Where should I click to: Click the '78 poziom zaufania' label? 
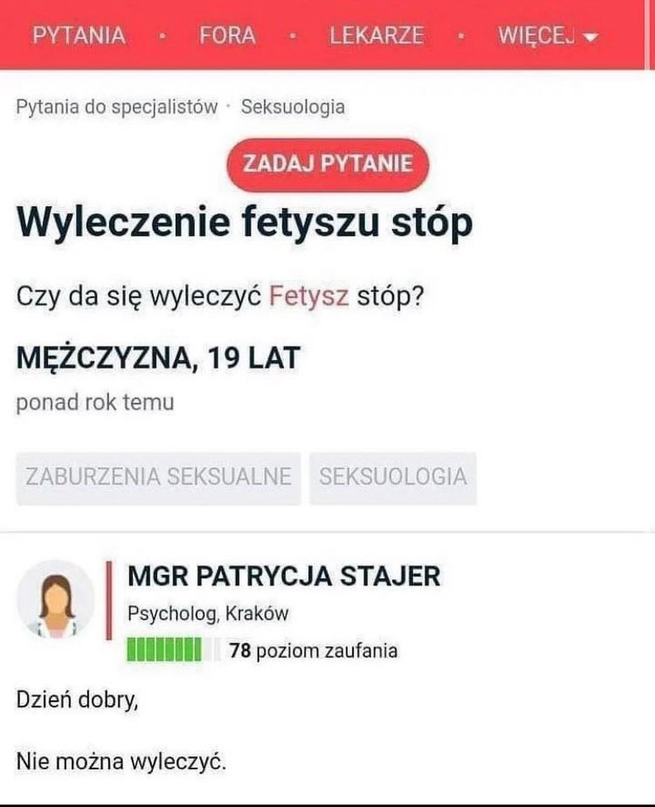(x=313, y=651)
